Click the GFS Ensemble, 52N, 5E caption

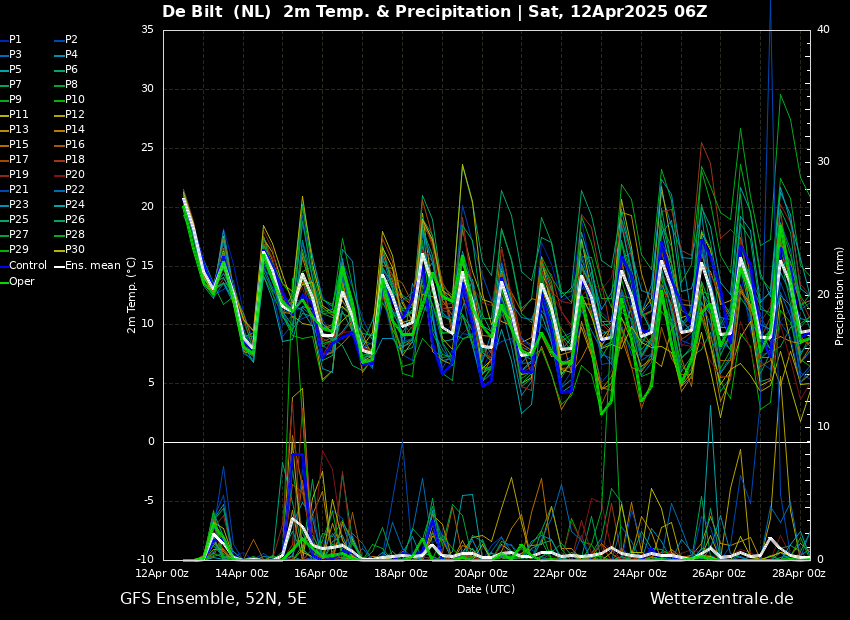tap(214, 599)
